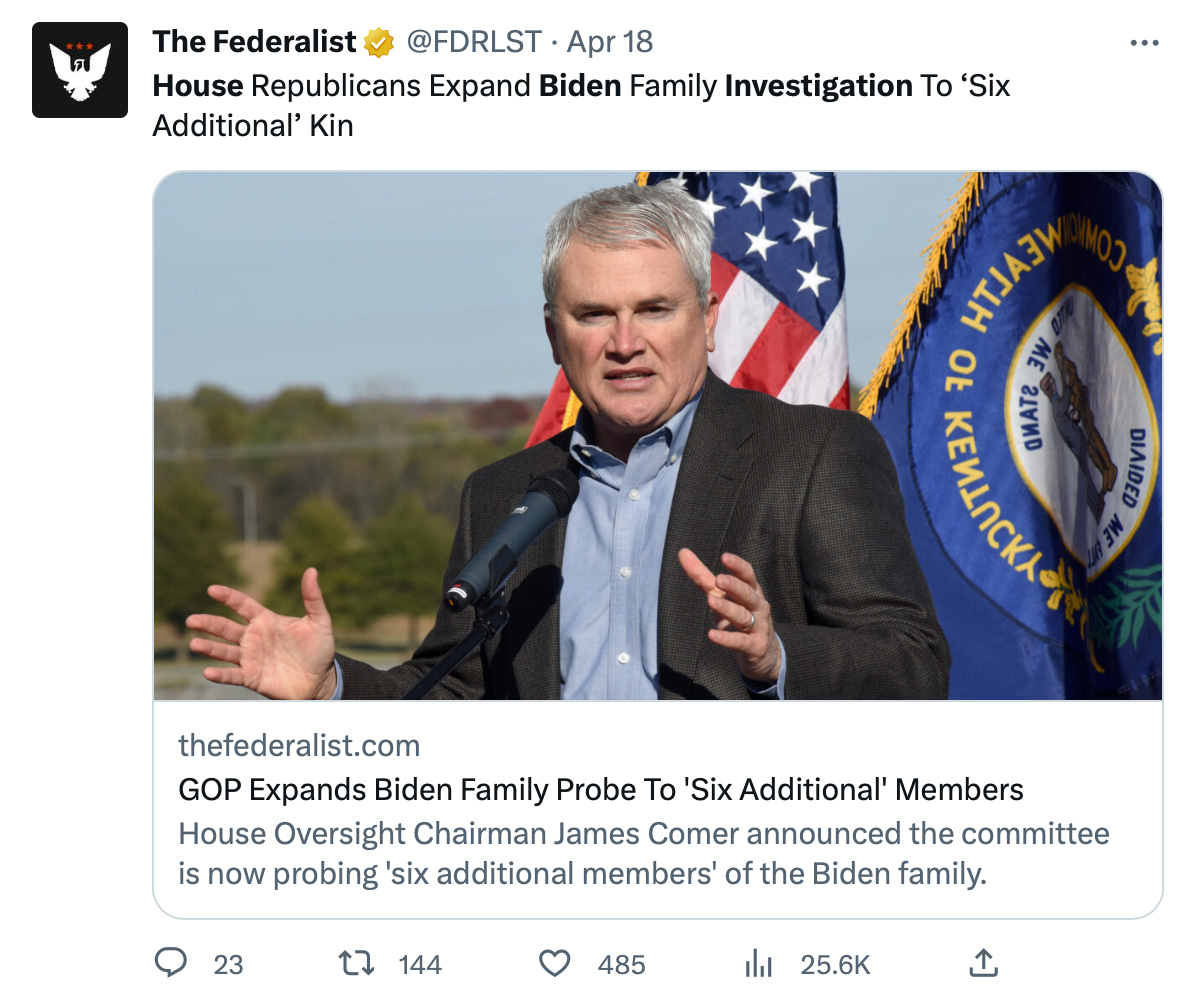The image size is (1190, 998).
Task: Click the @FDRLST handle
Action: point(472,42)
